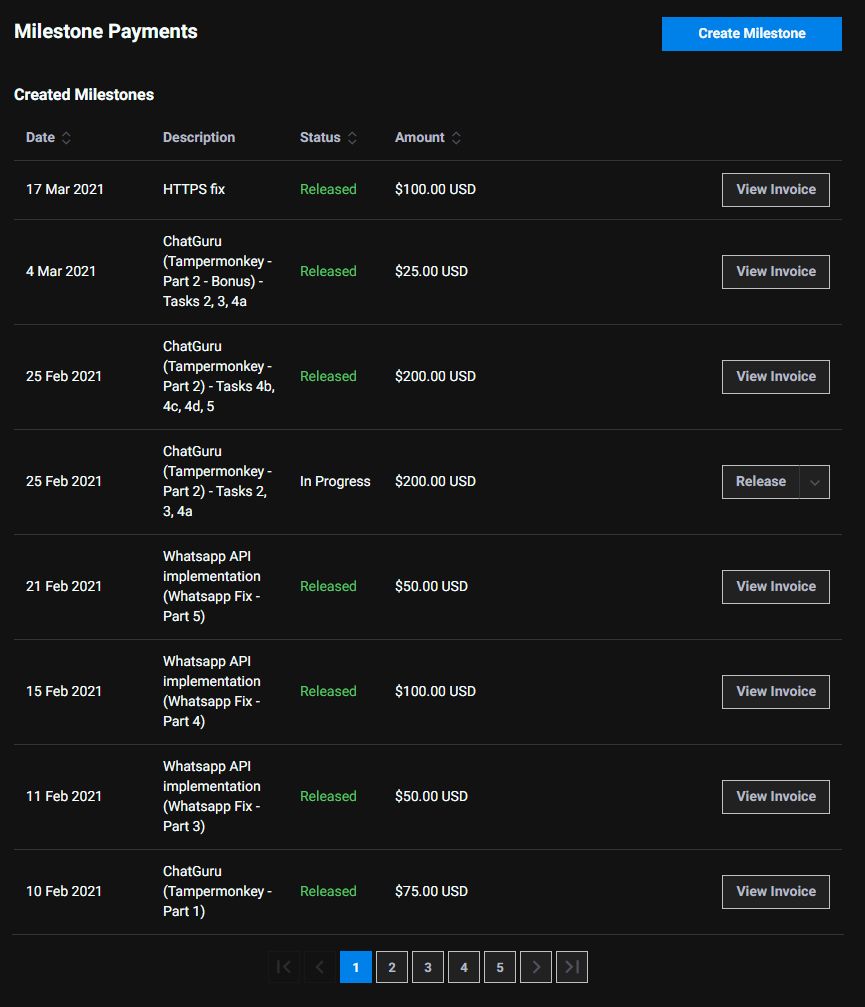
Task: Sort milestones by Status column arrows
Action: pos(352,138)
